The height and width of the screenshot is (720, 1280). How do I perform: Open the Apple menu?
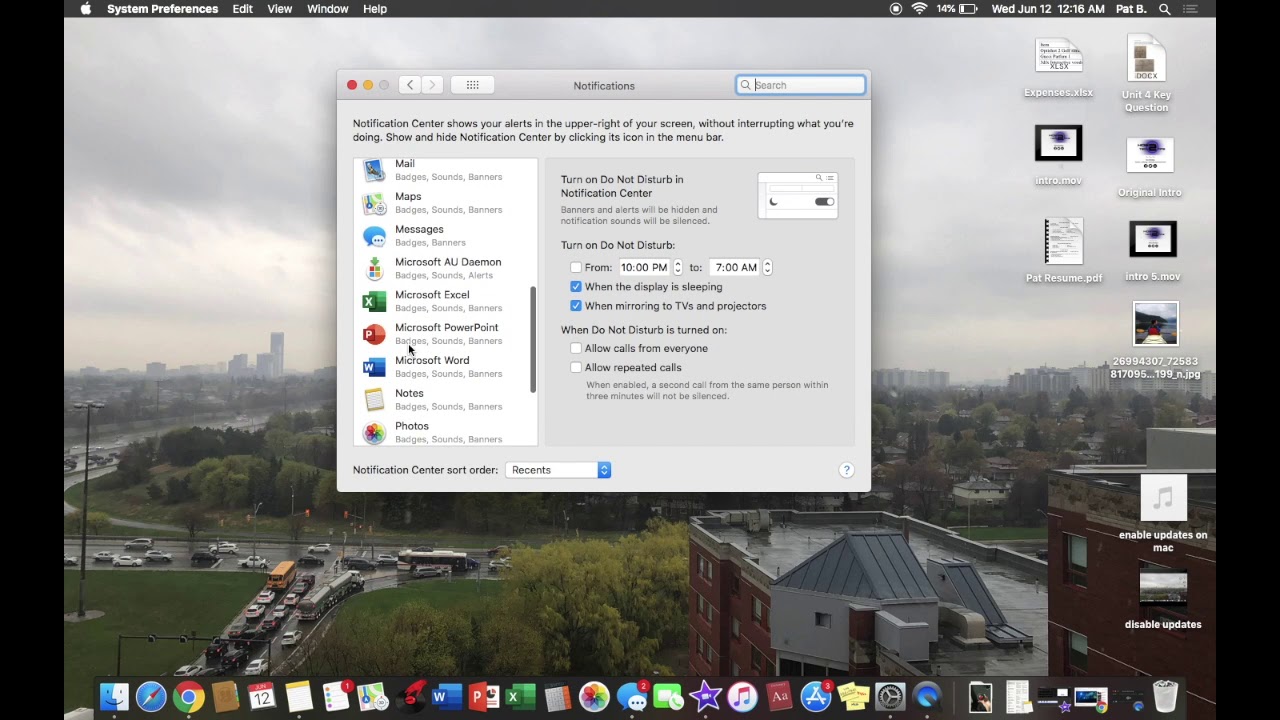86,9
